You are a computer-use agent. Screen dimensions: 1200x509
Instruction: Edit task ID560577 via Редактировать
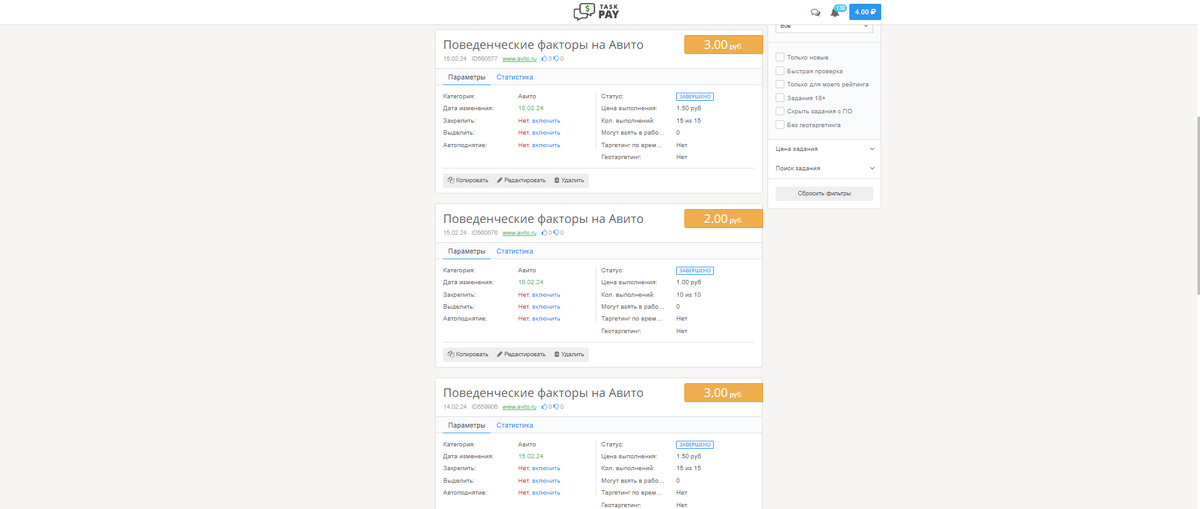[x=521, y=180]
